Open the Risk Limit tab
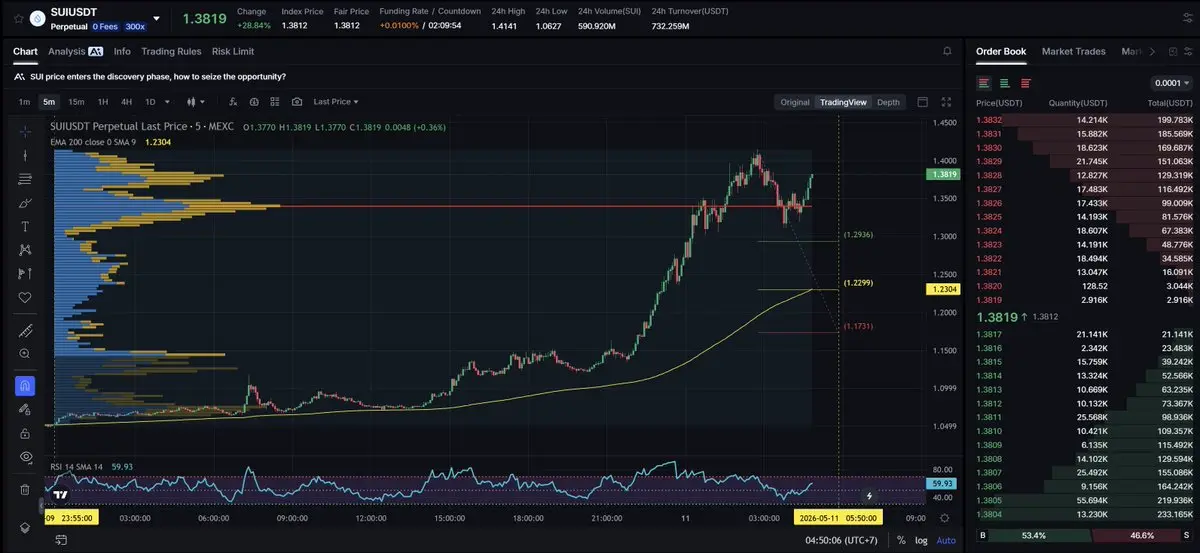 pos(233,51)
